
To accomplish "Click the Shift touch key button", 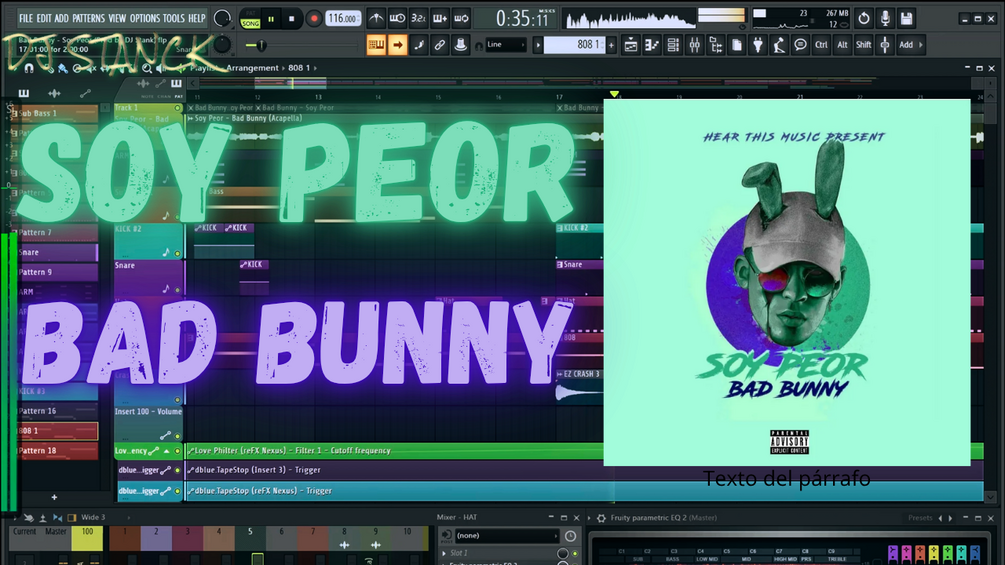I will 863,45.
